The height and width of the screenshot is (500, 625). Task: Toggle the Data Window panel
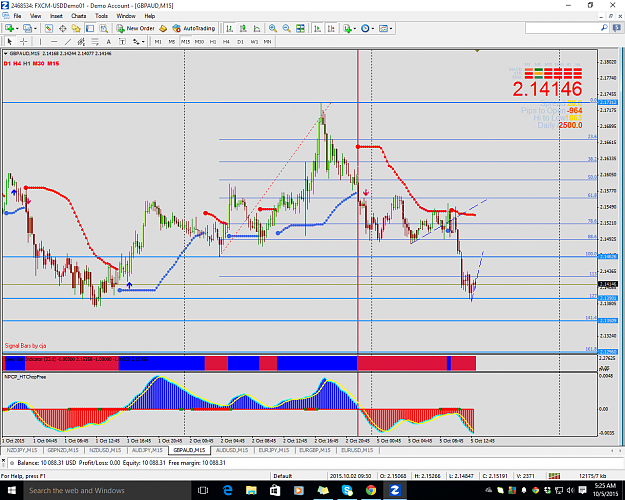[63, 28]
